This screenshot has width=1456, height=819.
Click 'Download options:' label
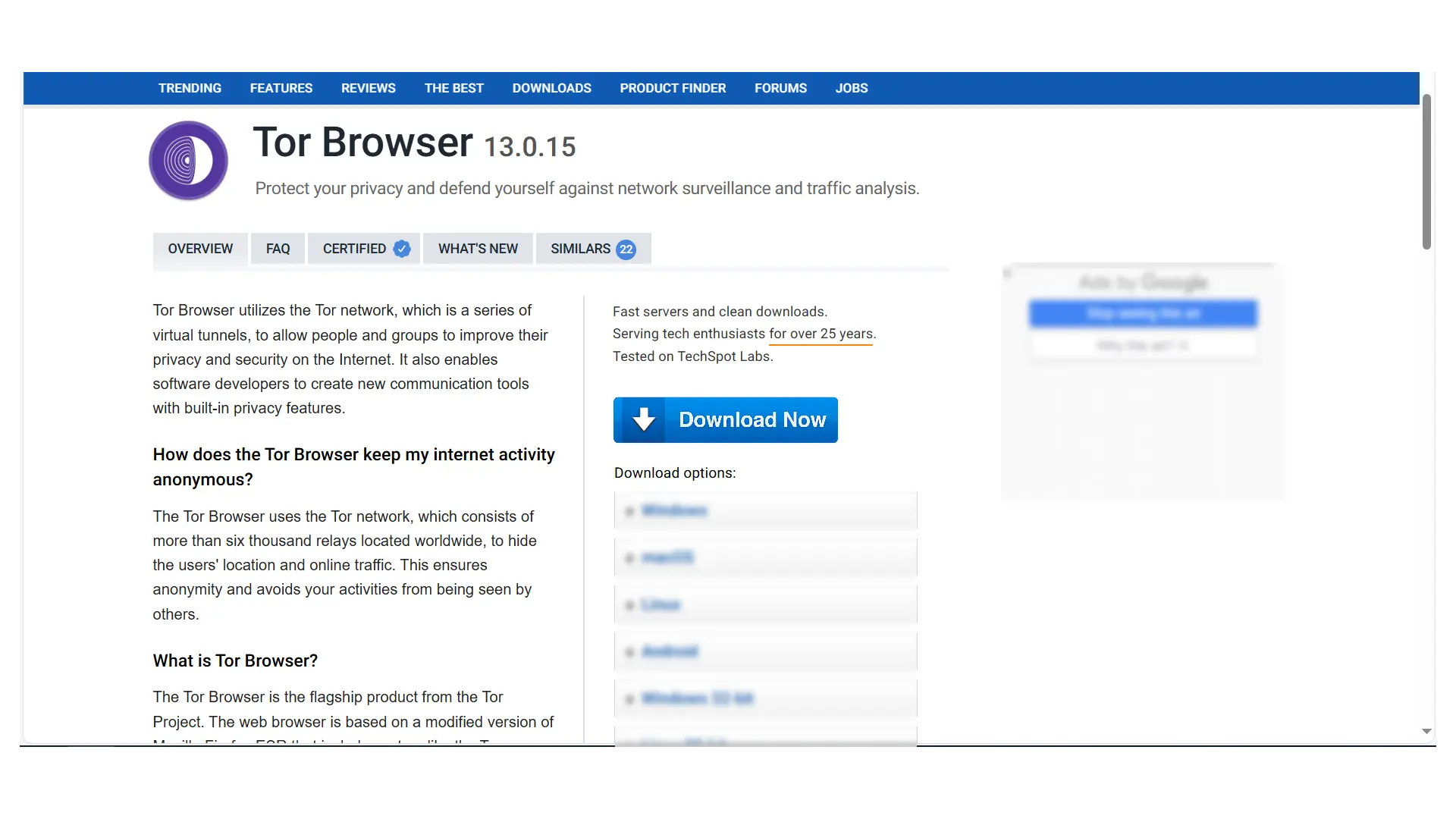point(675,473)
